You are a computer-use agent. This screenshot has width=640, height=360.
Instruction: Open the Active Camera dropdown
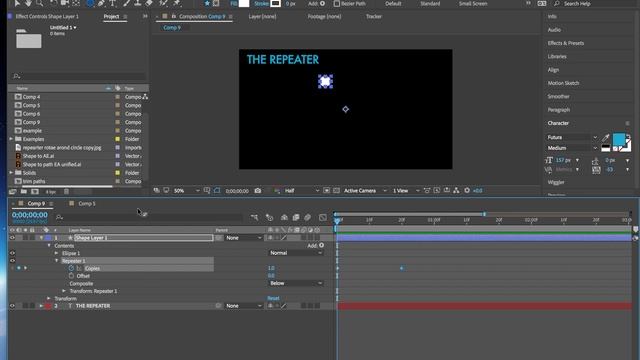365,191
